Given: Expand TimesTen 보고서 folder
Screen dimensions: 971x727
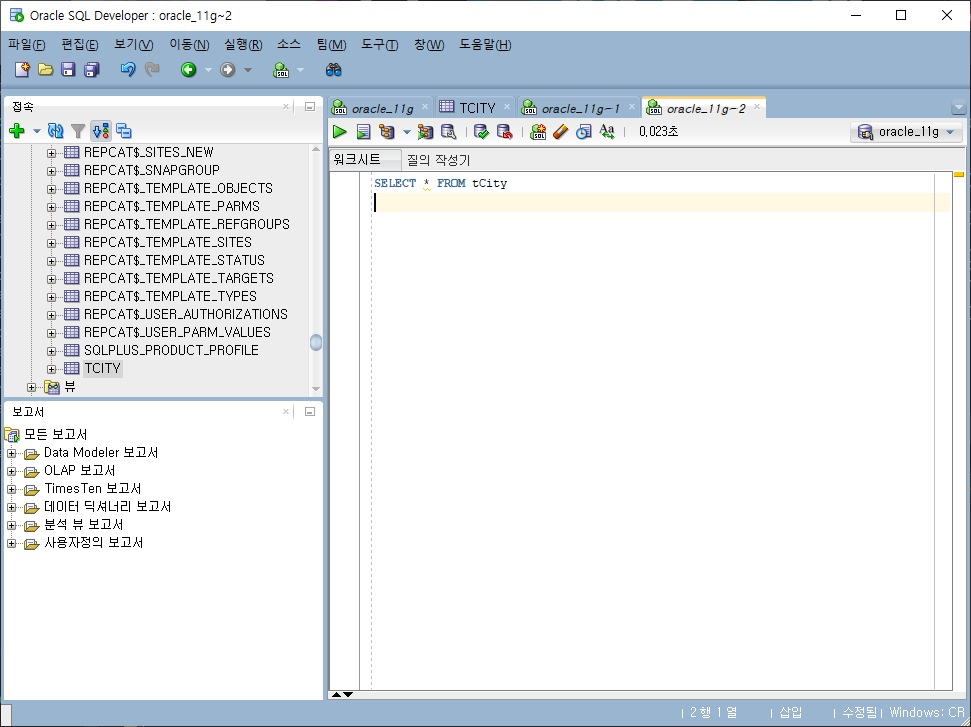Looking at the screenshot, I should [x=11, y=489].
